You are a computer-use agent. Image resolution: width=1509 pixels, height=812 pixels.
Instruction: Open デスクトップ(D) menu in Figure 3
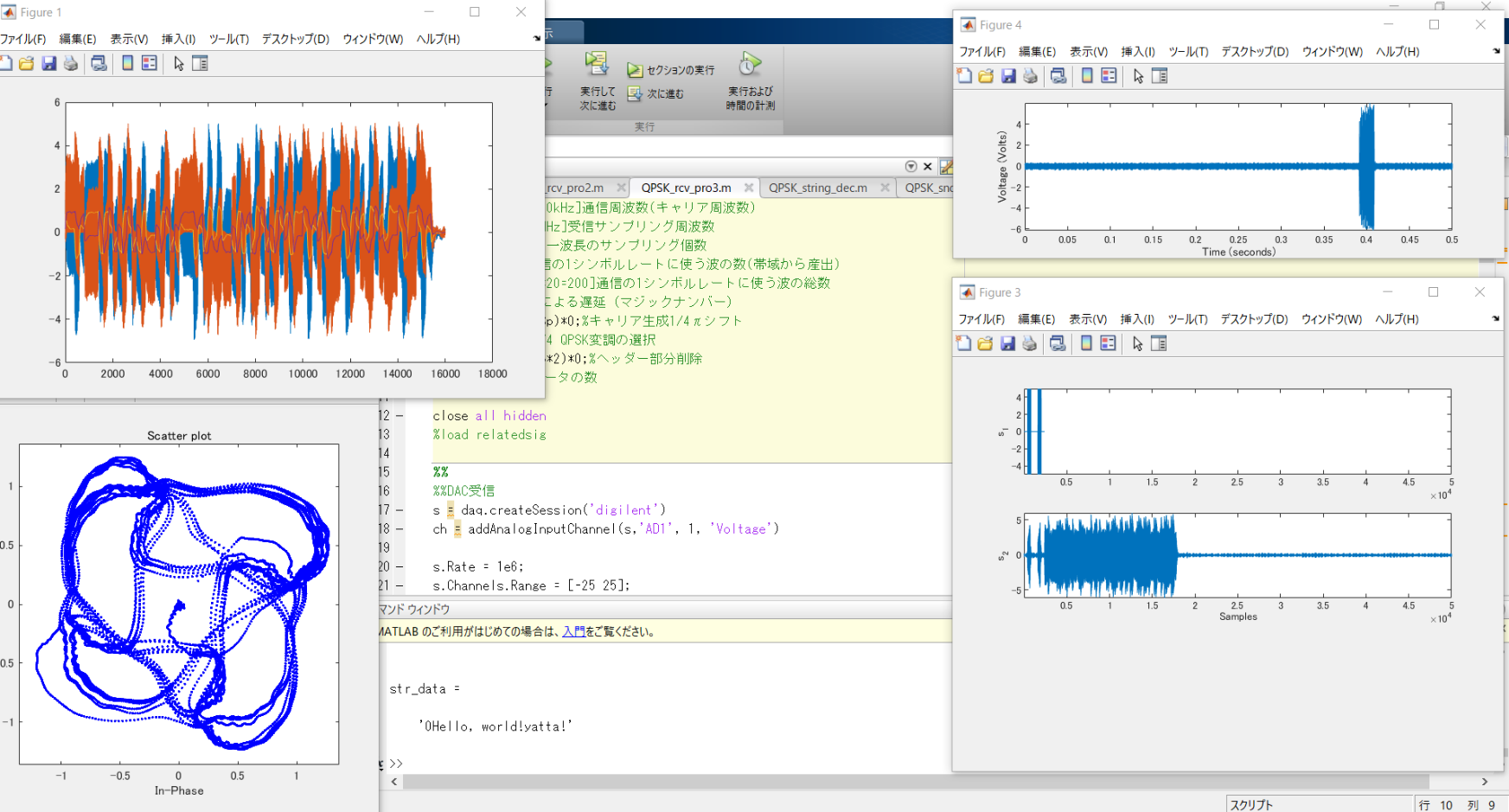[1254, 319]
